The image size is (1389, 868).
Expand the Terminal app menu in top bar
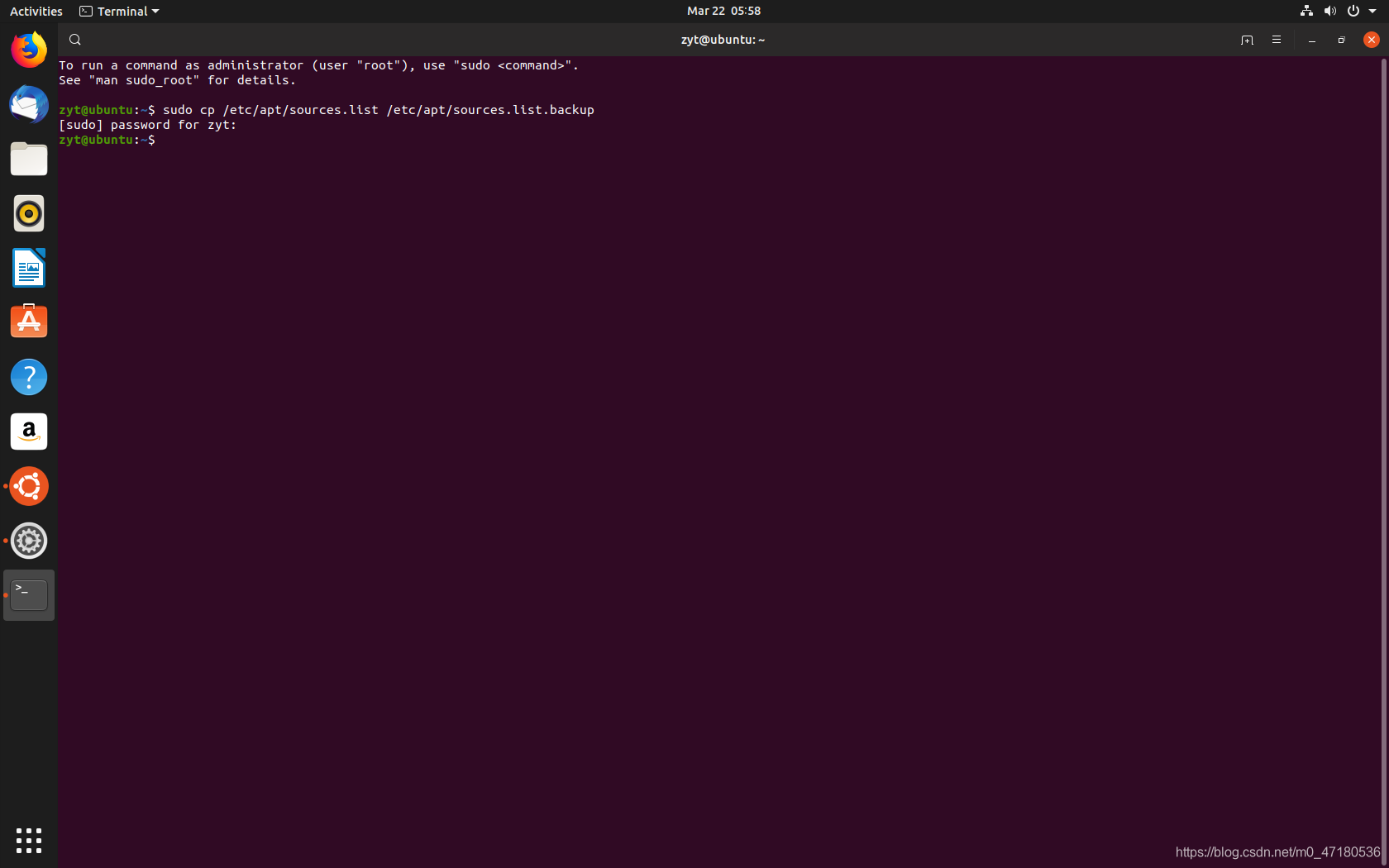point(119,11)
